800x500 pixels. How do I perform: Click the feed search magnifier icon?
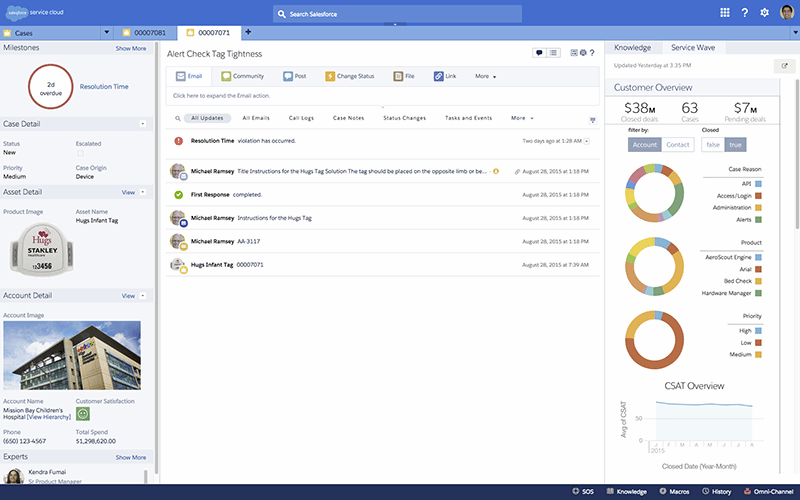click(178, 118)
